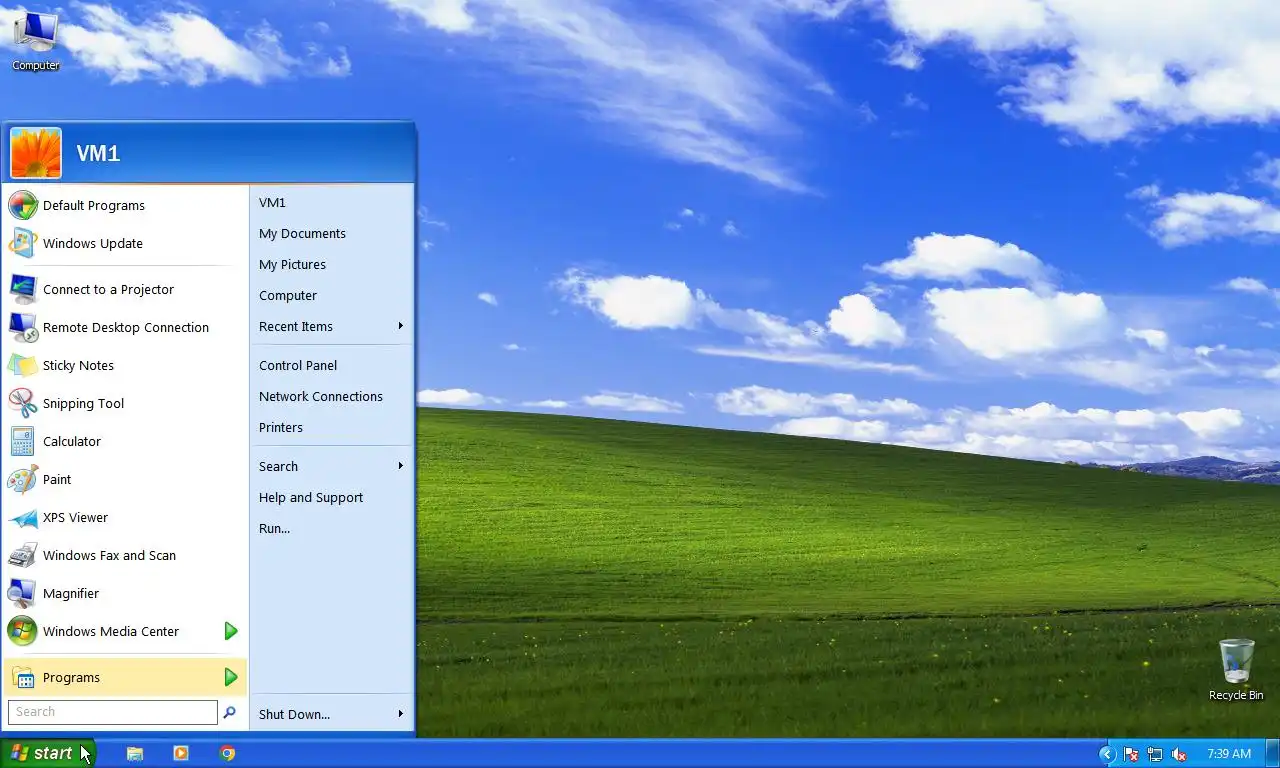Expand the Windows Media Center green arrow
The image size is (1280, 768).
tap(231, 631)
